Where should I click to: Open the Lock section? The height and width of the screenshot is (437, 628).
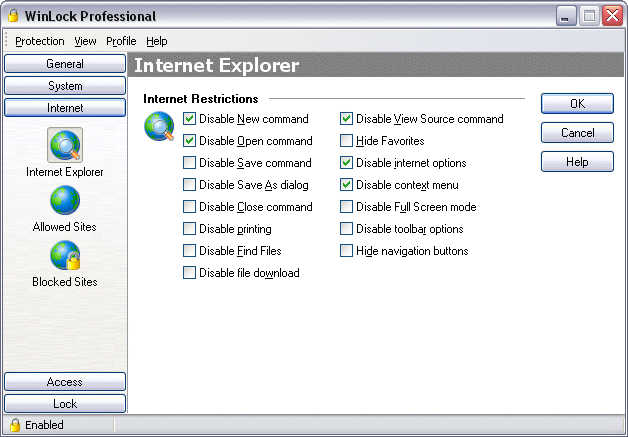(x=65, y=404)
